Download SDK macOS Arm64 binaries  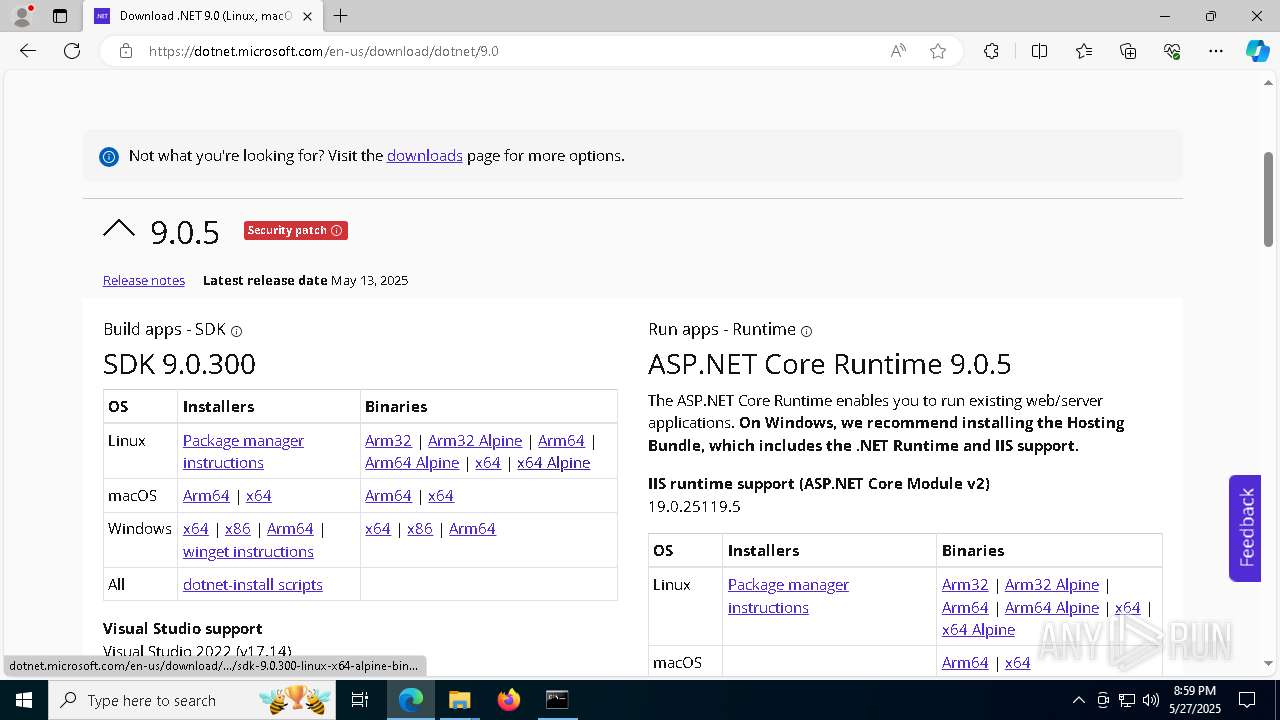pyautogui.click(x=388, y=495)
